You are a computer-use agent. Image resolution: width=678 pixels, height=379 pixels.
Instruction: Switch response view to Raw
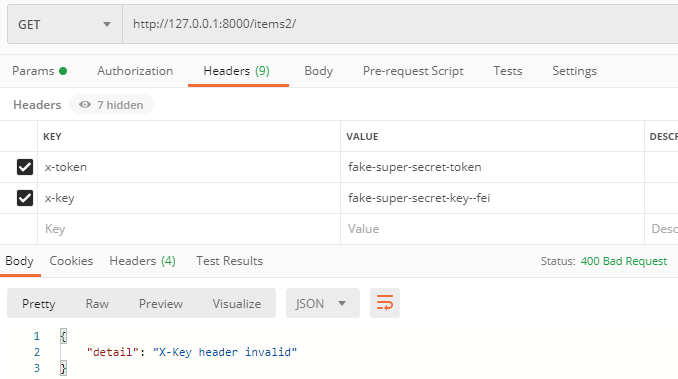click(97, 303)
